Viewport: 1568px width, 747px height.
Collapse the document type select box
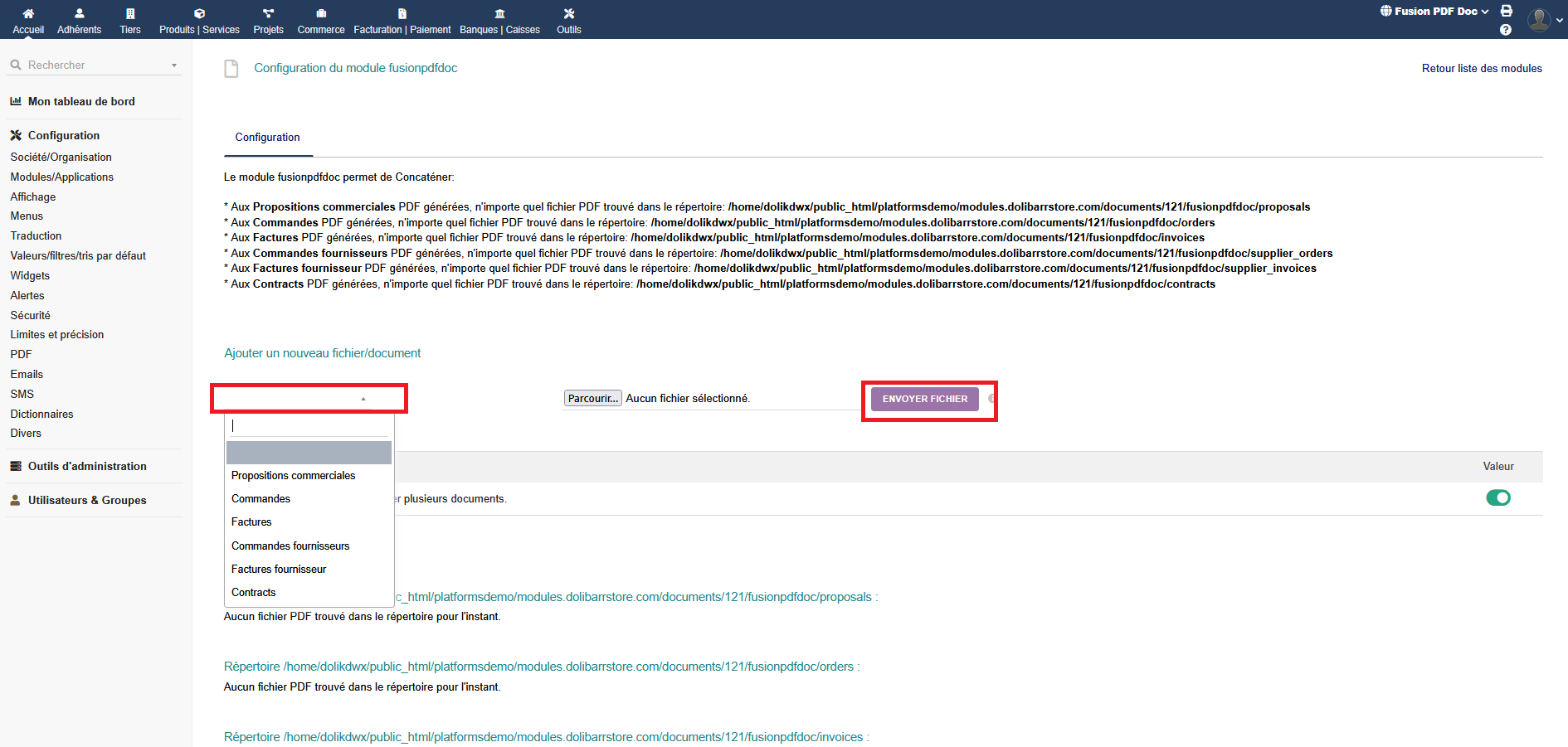(309, 399)
